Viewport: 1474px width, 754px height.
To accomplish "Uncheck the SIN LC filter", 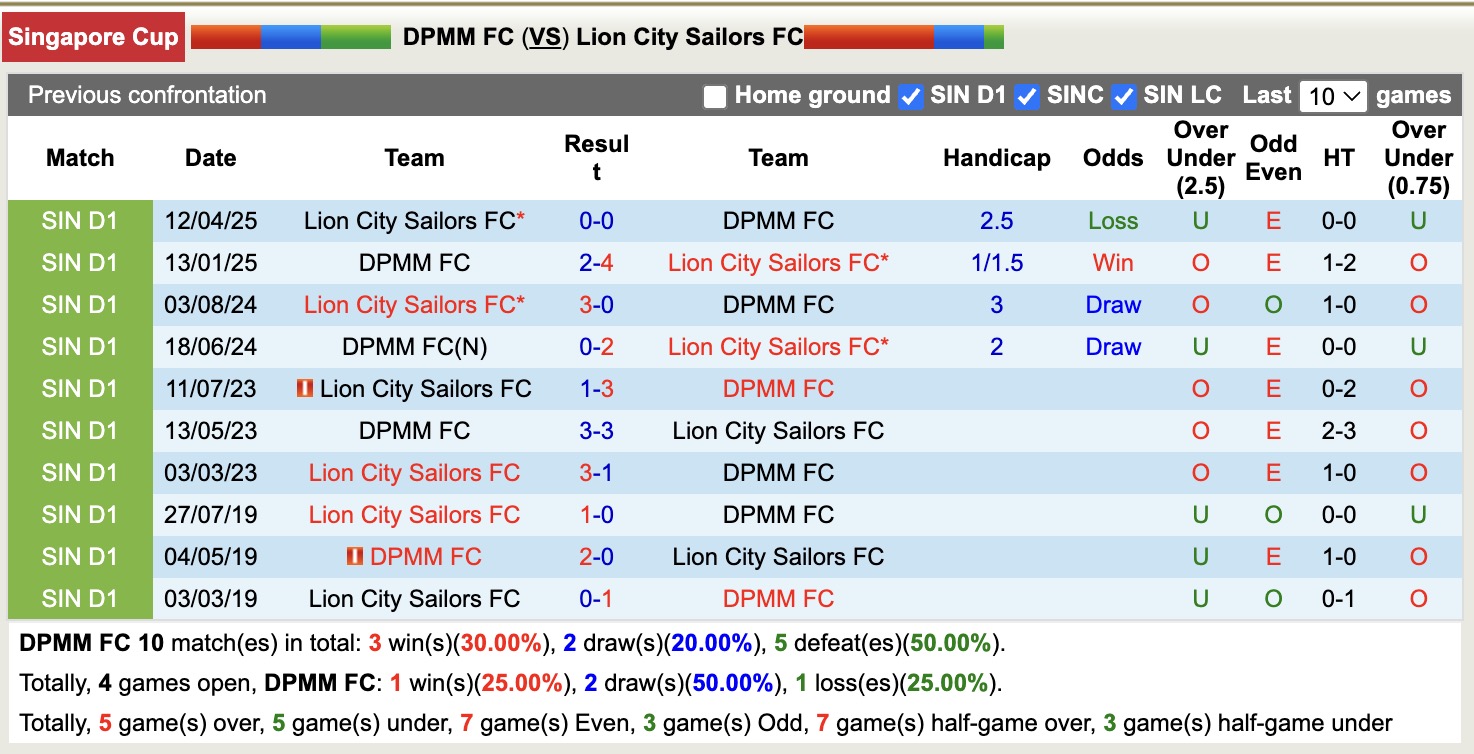I will (1125, 96).
